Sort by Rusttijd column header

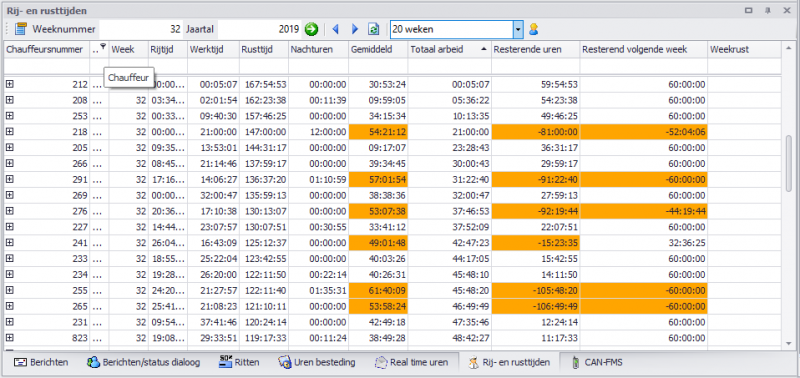(264, 49)
